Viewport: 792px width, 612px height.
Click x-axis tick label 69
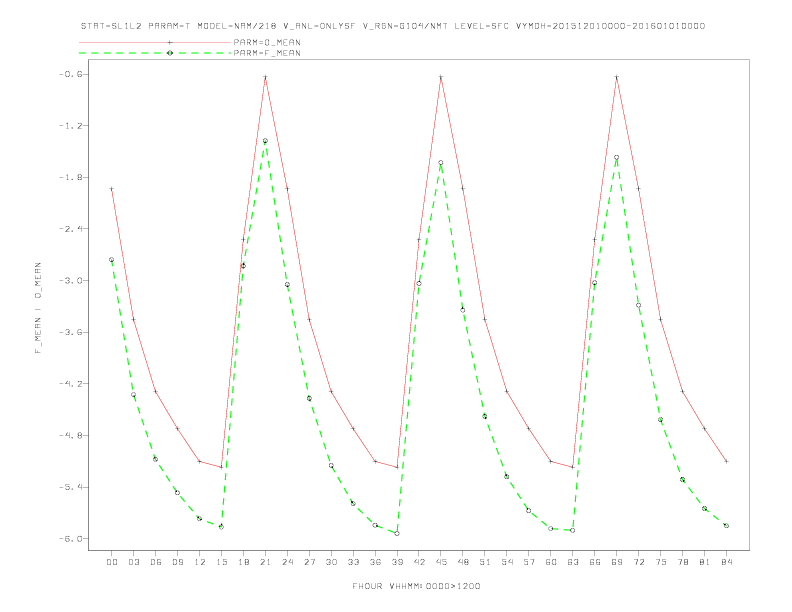[617, 562]
